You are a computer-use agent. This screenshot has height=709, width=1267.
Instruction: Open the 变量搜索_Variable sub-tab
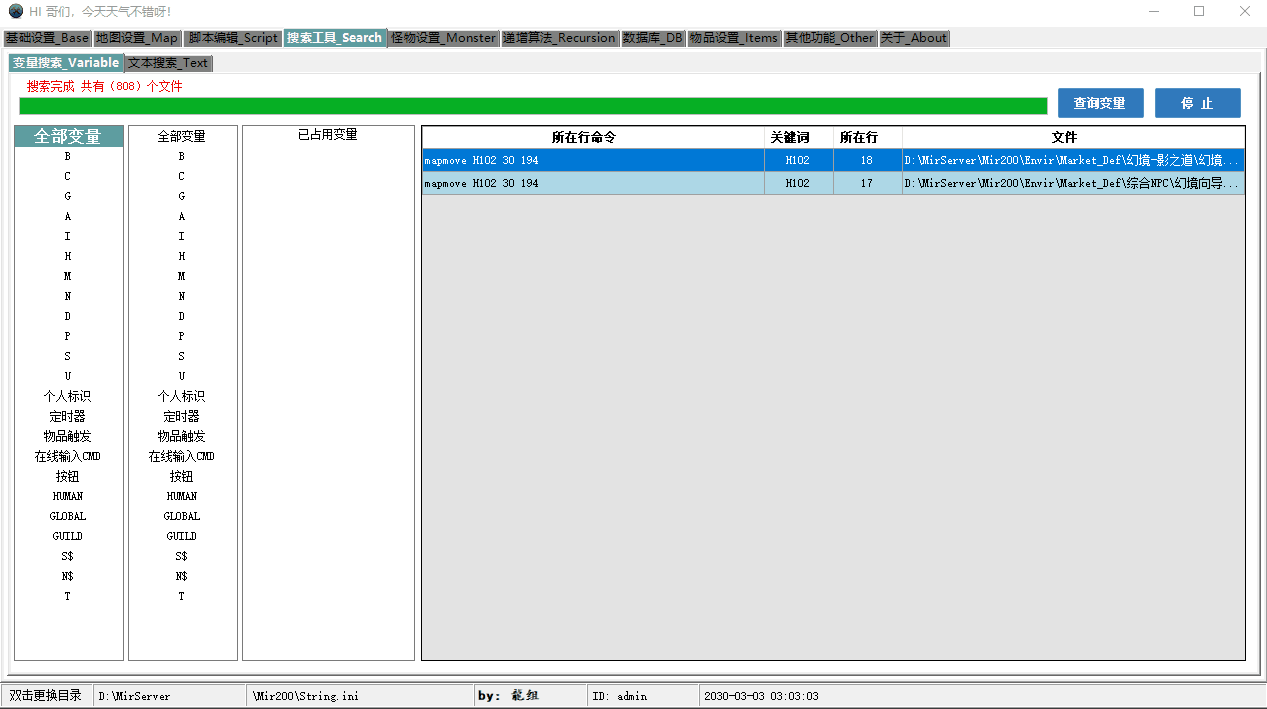pyautogui.click(x=65, y=62)
